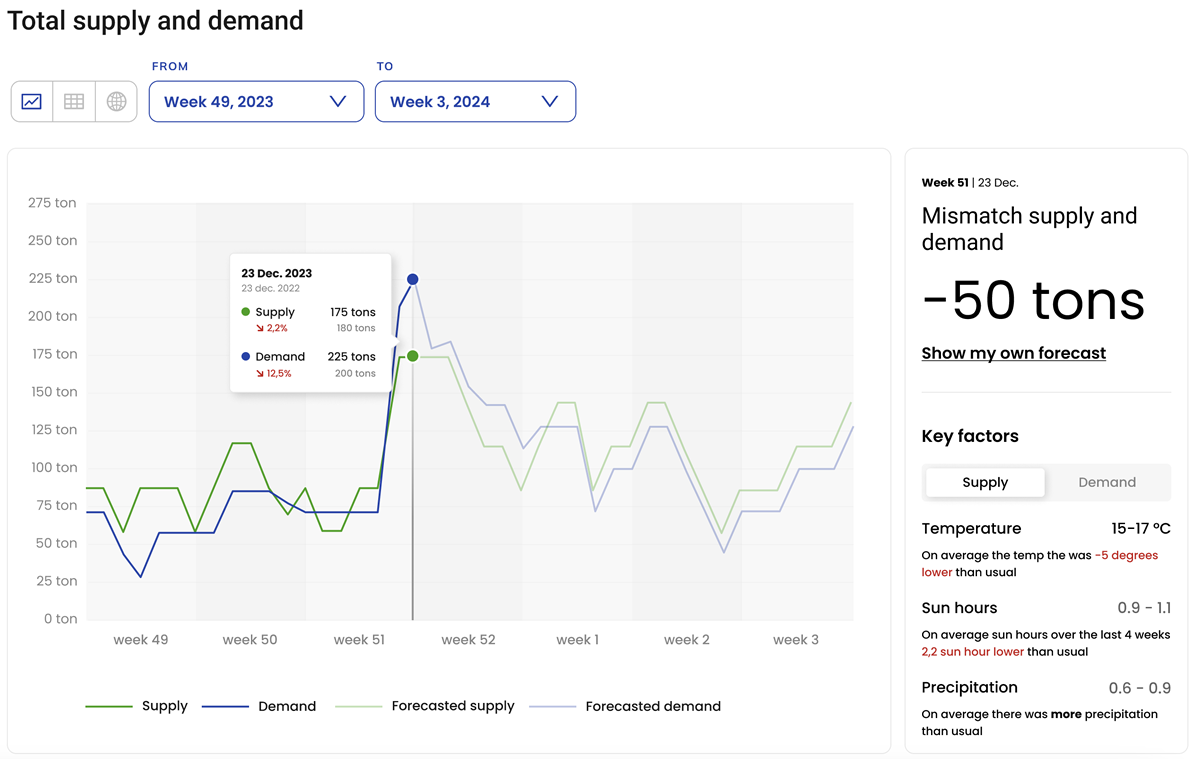Click the -50 tons mismatch value
Image resolution: width=1200 pixels, height=759 pixels.
tap(1032, 299)
